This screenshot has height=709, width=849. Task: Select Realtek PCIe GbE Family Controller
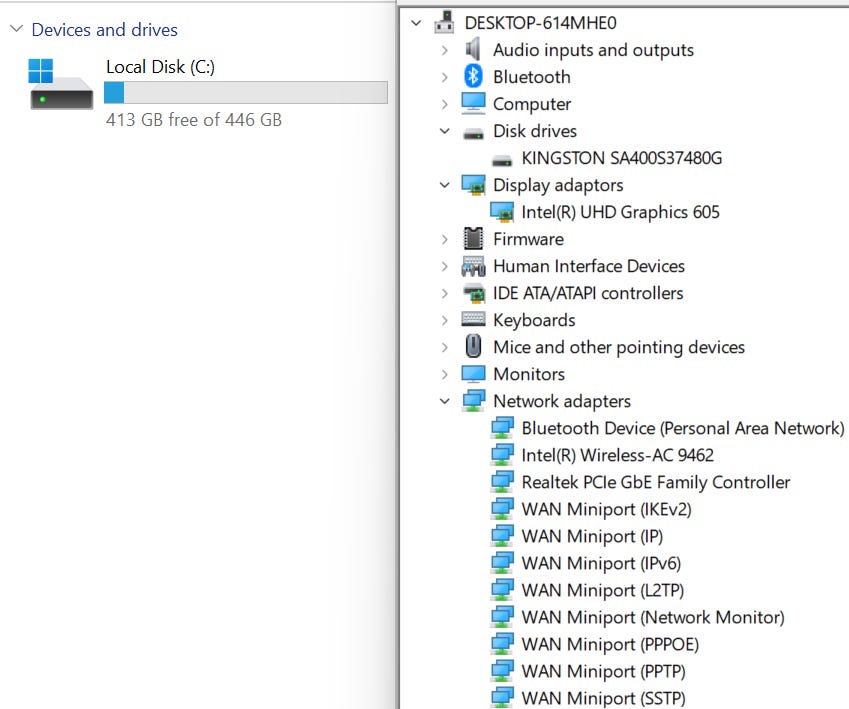point(655,482)
